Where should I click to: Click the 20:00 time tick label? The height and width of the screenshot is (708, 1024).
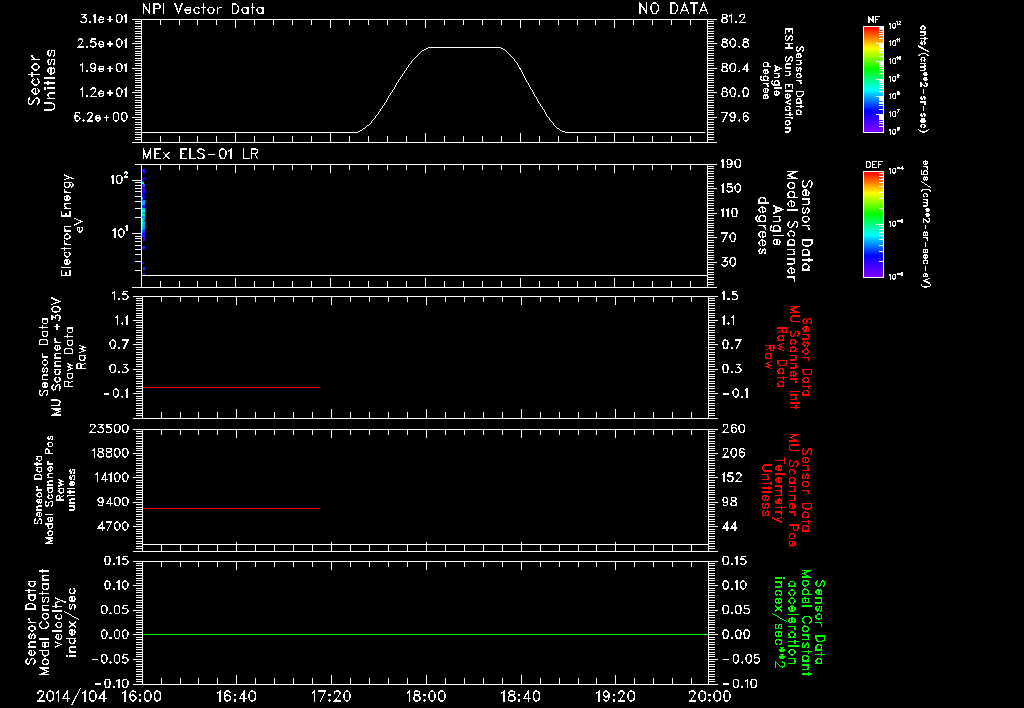point(710,696)
